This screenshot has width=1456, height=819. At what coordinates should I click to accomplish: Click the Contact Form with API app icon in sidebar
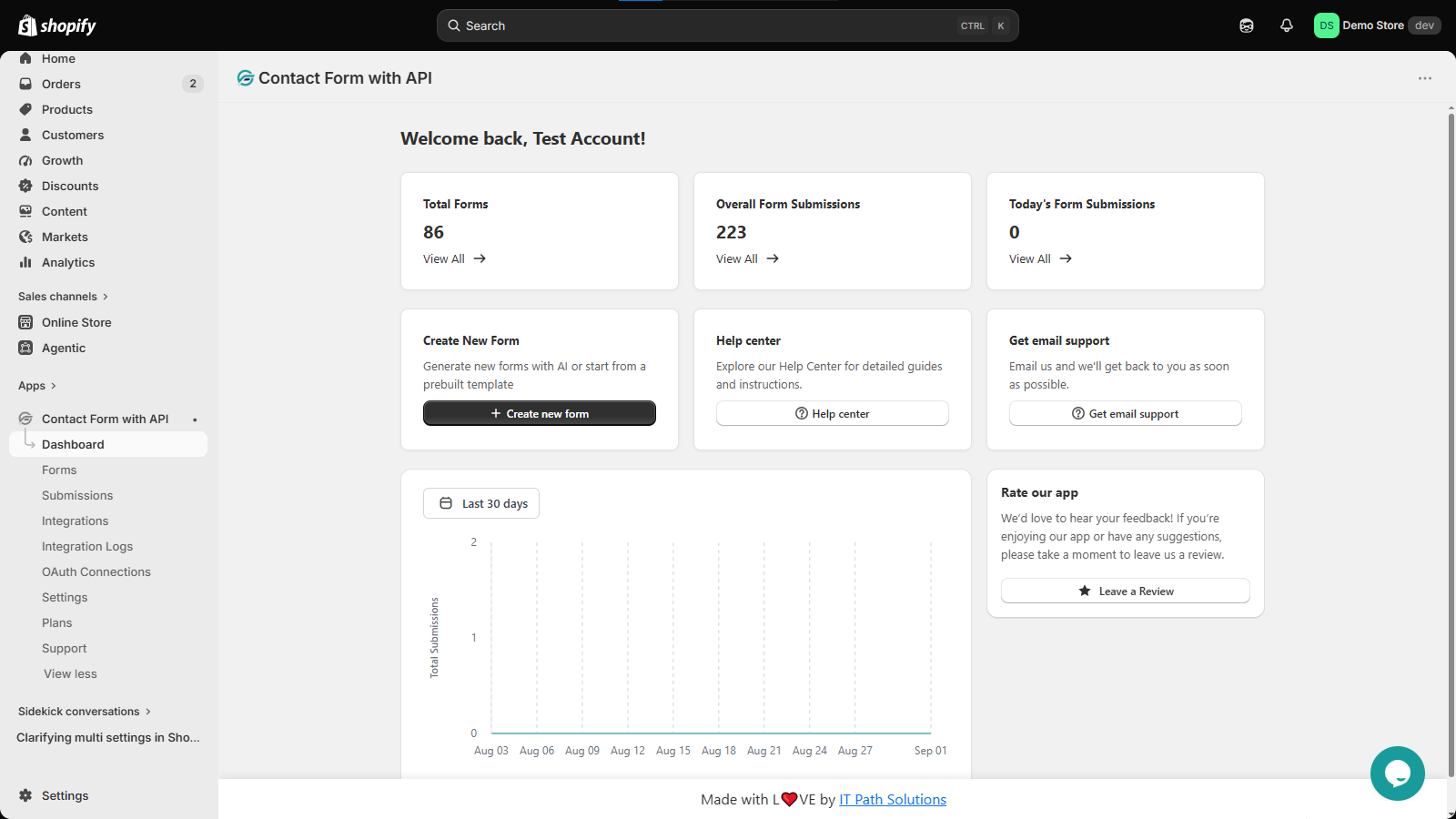click(x=25, y=419)
